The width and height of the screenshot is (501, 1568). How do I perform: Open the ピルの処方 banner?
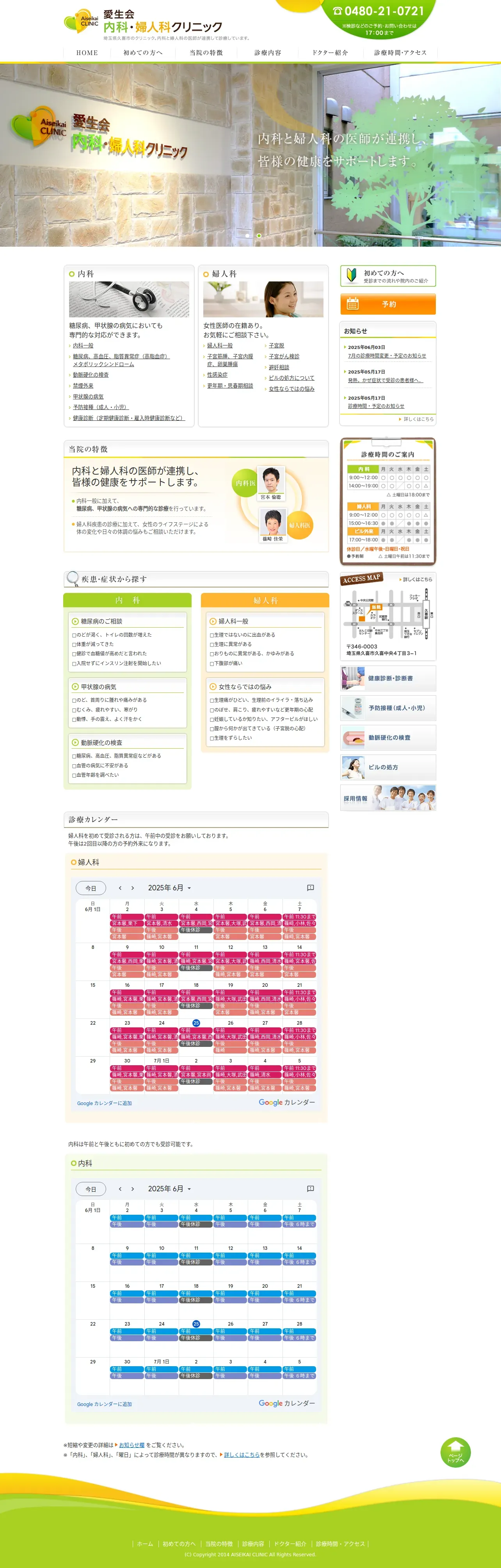tap(388, 767)
